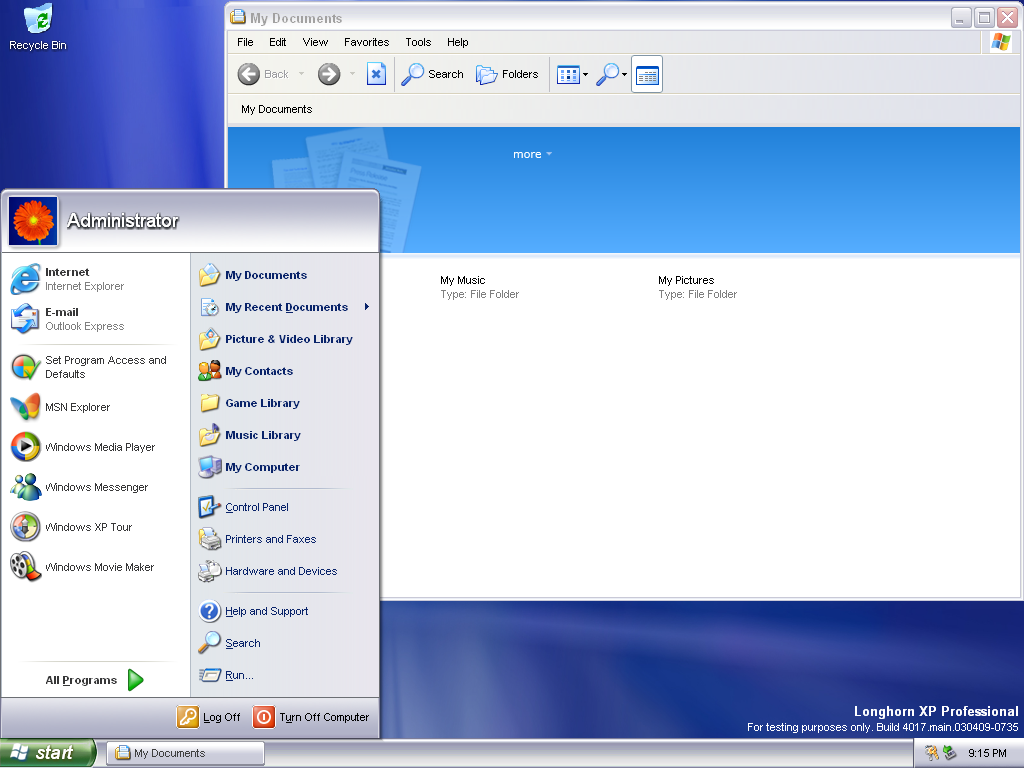The height and width of the screenshot is (768, 1024).
Task: Click the Log Off button
Action: 210,717
